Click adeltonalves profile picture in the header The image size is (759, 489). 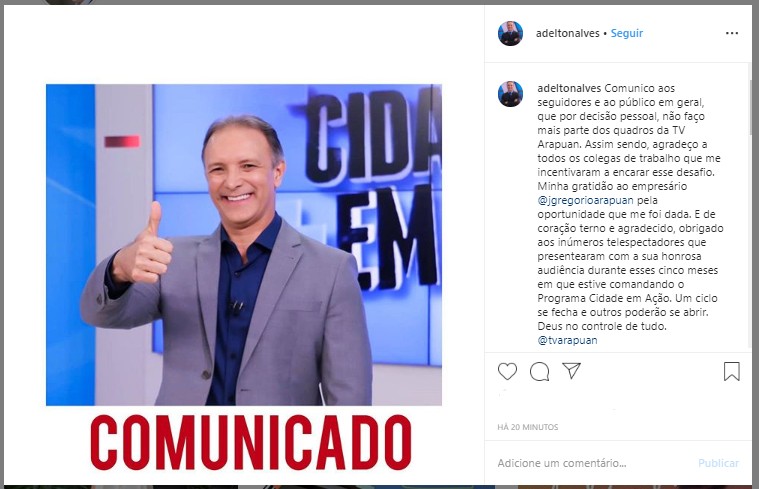coord(510,33)
